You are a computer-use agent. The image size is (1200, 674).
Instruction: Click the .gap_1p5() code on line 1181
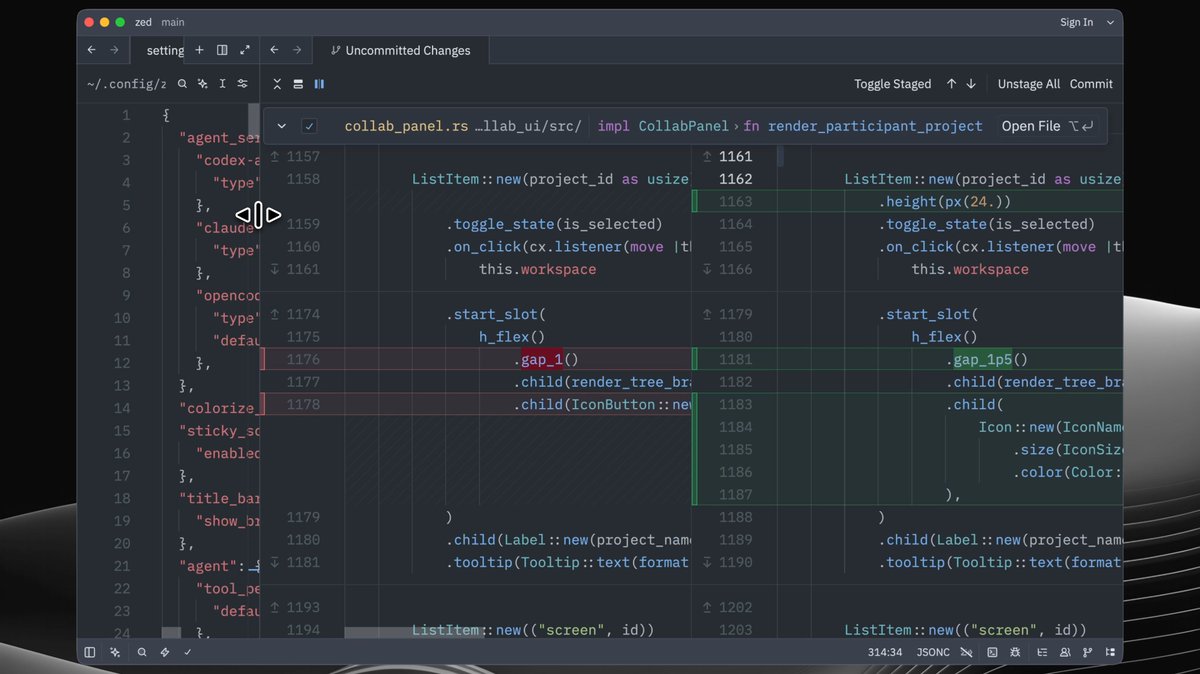(987, 359)
